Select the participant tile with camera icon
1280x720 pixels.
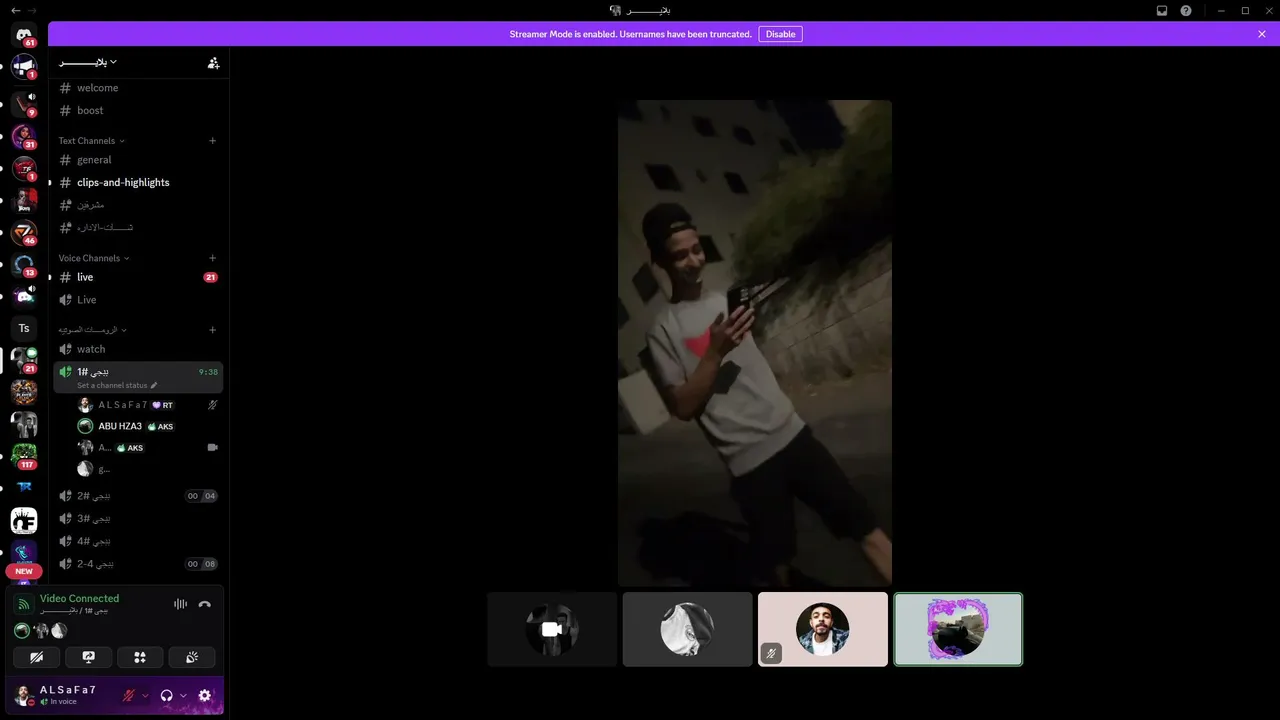[552, 629]
